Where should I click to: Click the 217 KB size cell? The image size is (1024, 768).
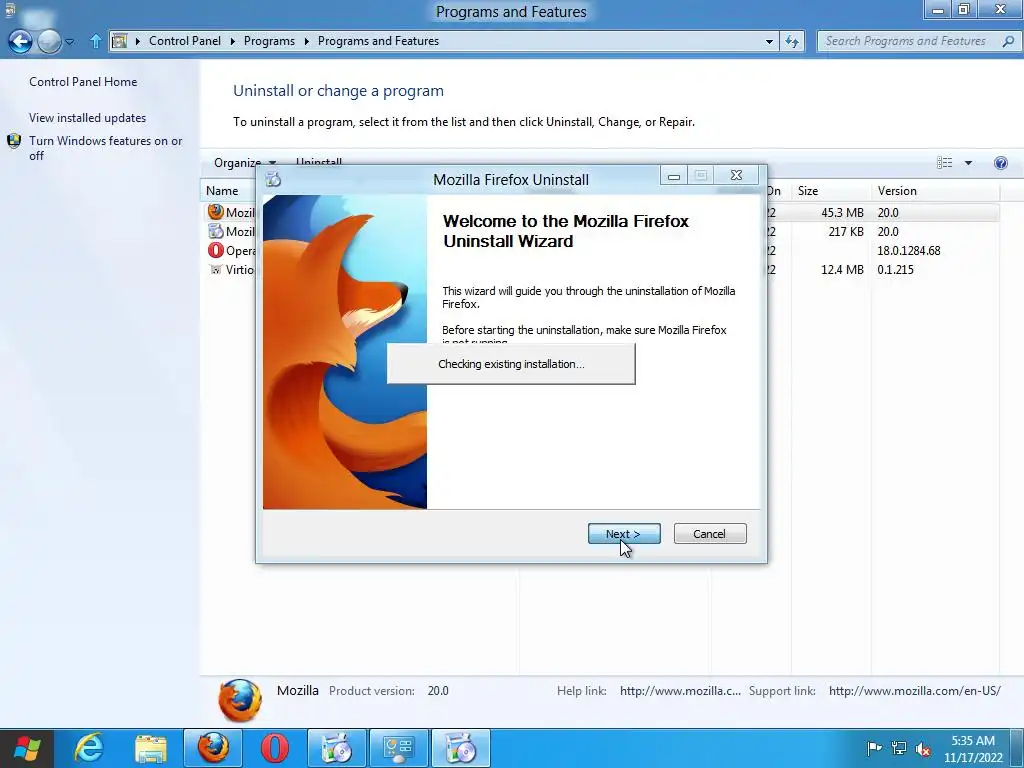click(x=846, y=232)
